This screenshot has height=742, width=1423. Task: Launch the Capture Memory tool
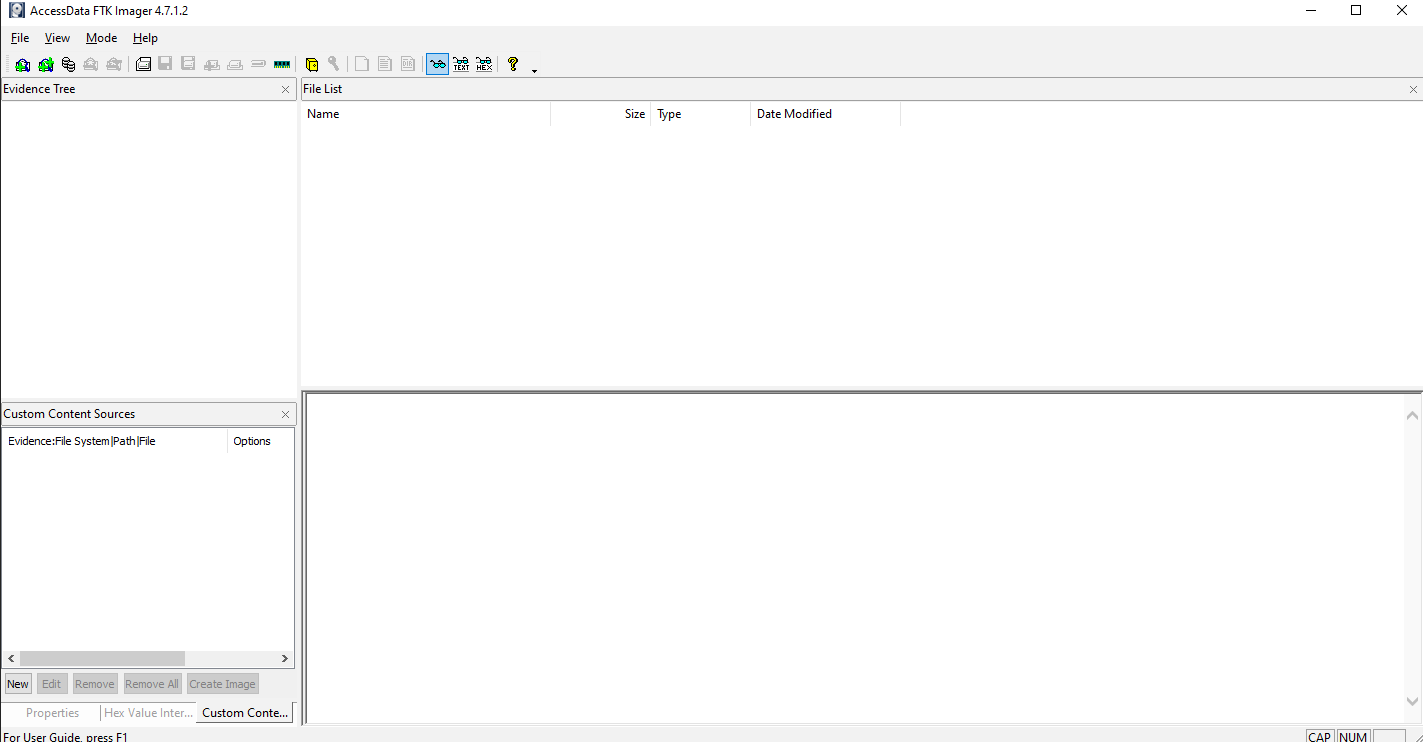pos(282,64)
